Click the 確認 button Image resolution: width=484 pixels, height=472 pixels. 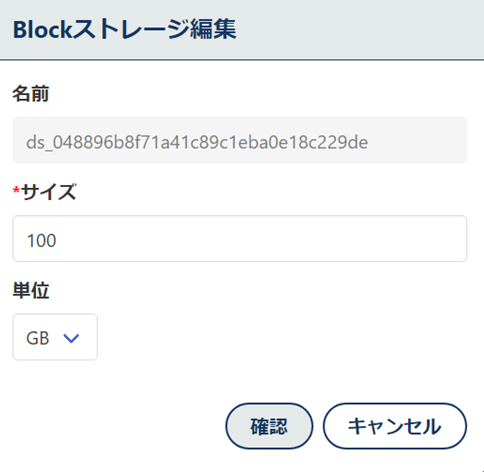pyautogui.click(x=269, y=426)
